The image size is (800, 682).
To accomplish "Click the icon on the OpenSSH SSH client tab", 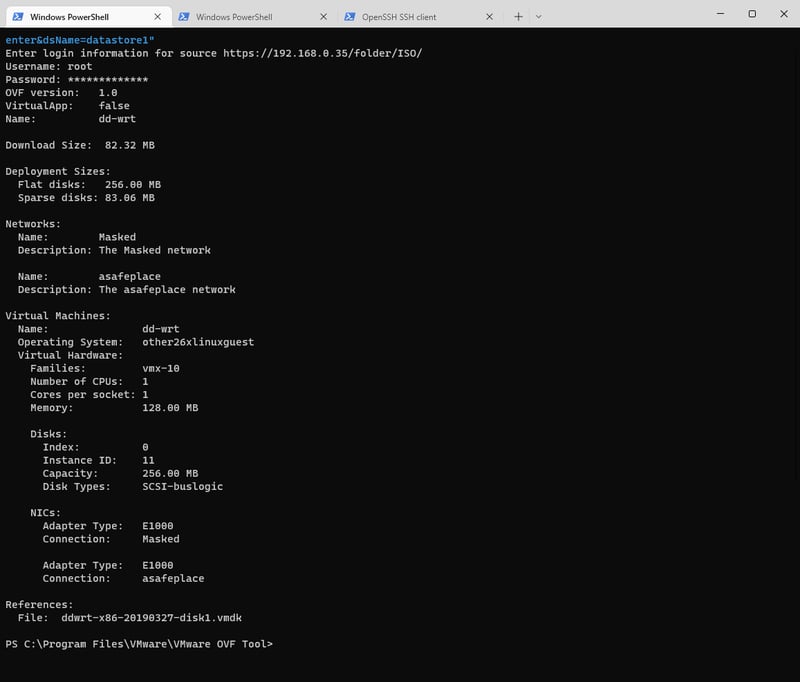I will [349, 17].
